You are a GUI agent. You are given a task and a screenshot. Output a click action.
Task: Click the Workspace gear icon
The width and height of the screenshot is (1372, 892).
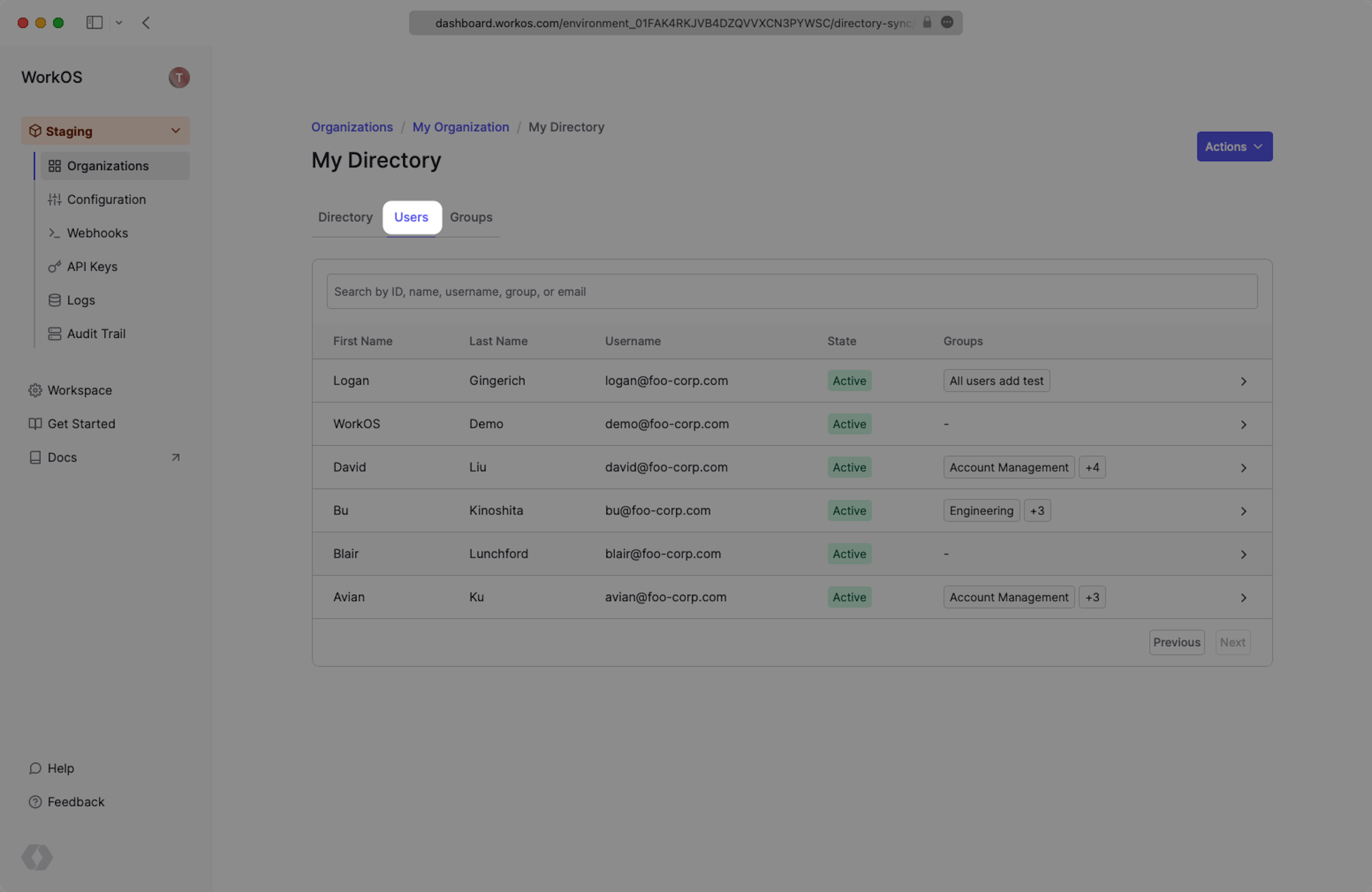(35, 390)
